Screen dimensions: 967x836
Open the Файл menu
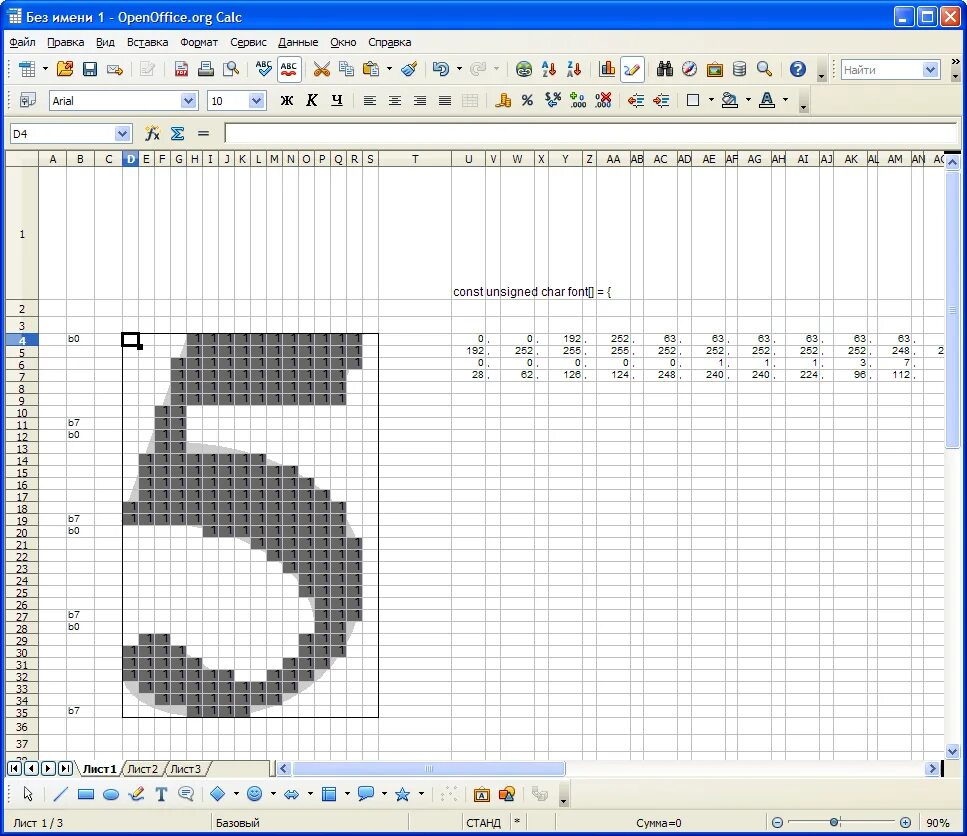pos(22,42)
